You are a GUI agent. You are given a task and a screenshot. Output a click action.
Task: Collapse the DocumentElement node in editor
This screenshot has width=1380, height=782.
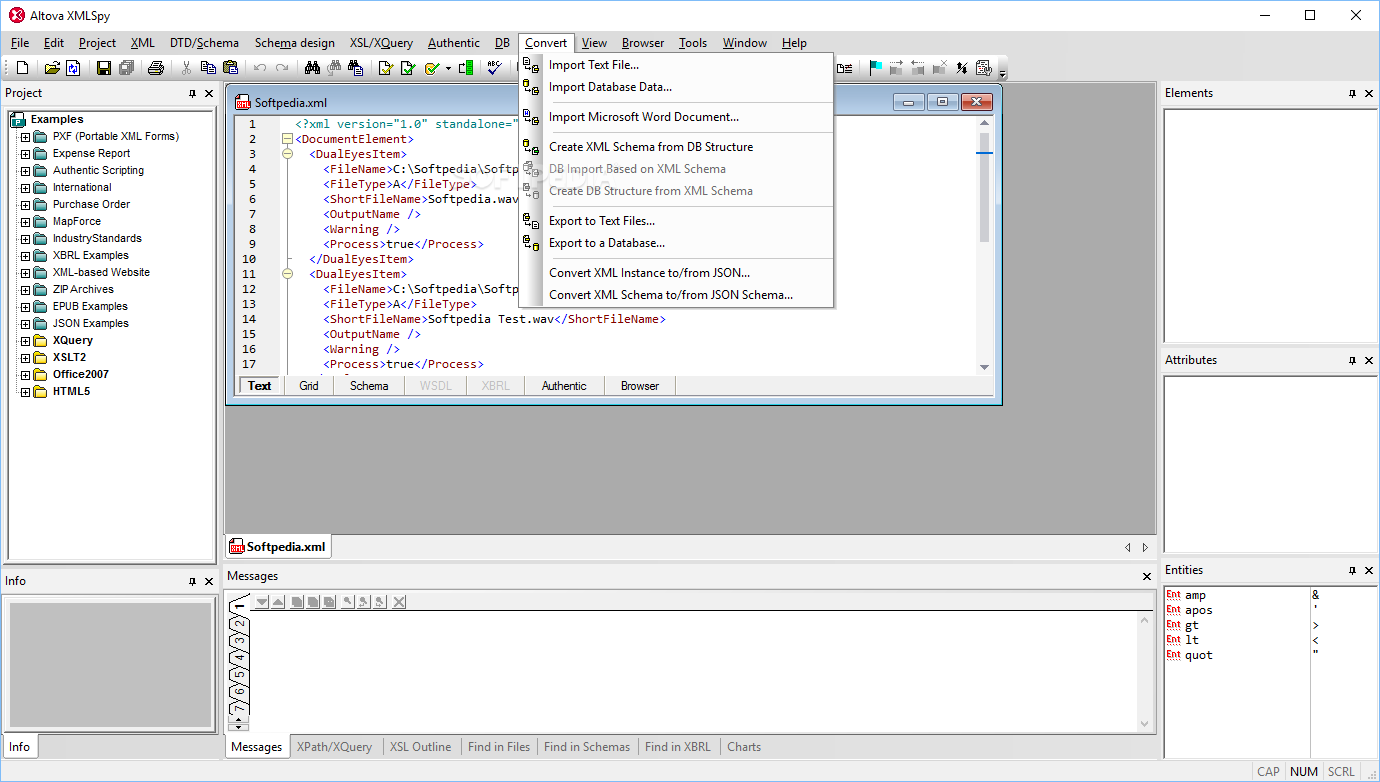pyautogui.click(x=287, y=139)
